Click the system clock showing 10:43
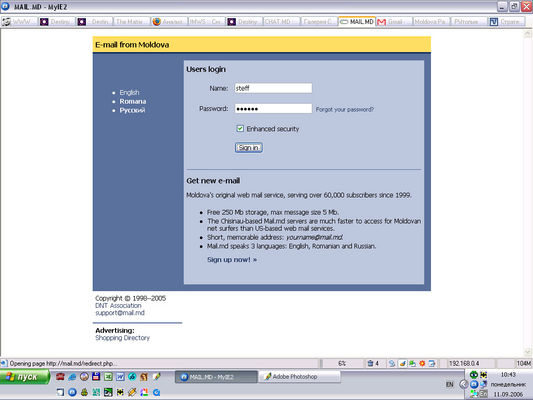533x400 pixels. coord(508,375)
